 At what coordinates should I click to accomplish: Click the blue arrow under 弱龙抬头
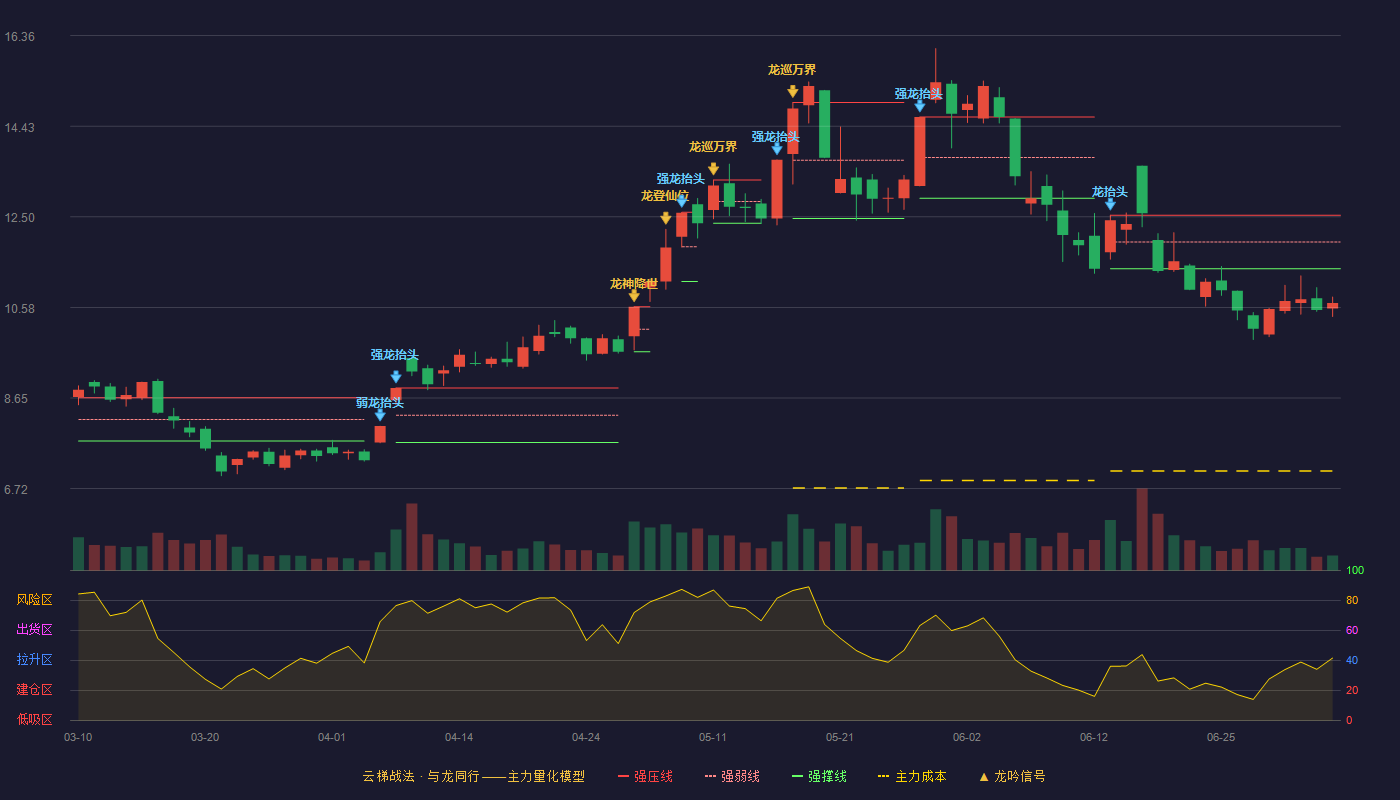click(380, 414)
